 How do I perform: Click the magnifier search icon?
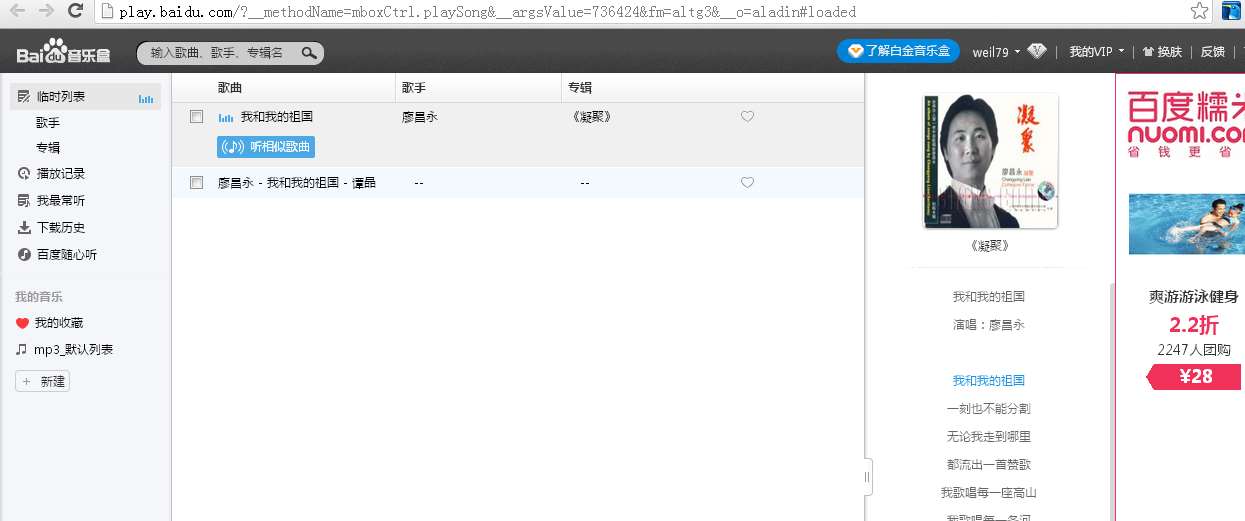[x=310, y=52]
